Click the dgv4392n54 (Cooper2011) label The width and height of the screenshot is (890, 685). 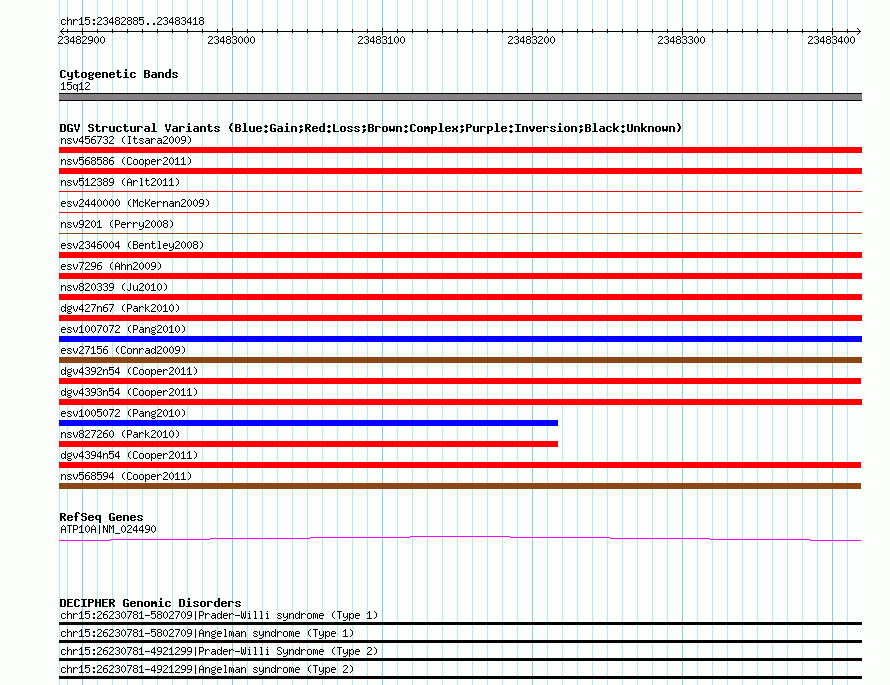tap(129, 371)
